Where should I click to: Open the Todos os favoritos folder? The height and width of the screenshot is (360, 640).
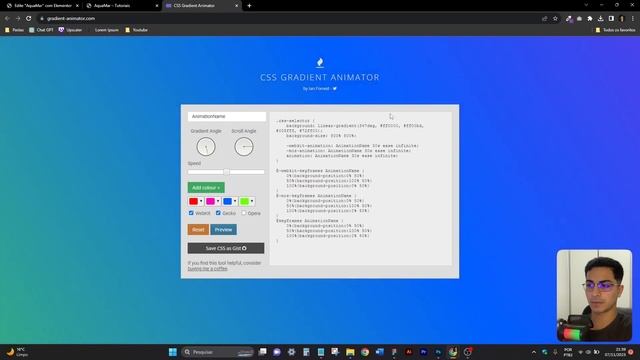[615, 30]
